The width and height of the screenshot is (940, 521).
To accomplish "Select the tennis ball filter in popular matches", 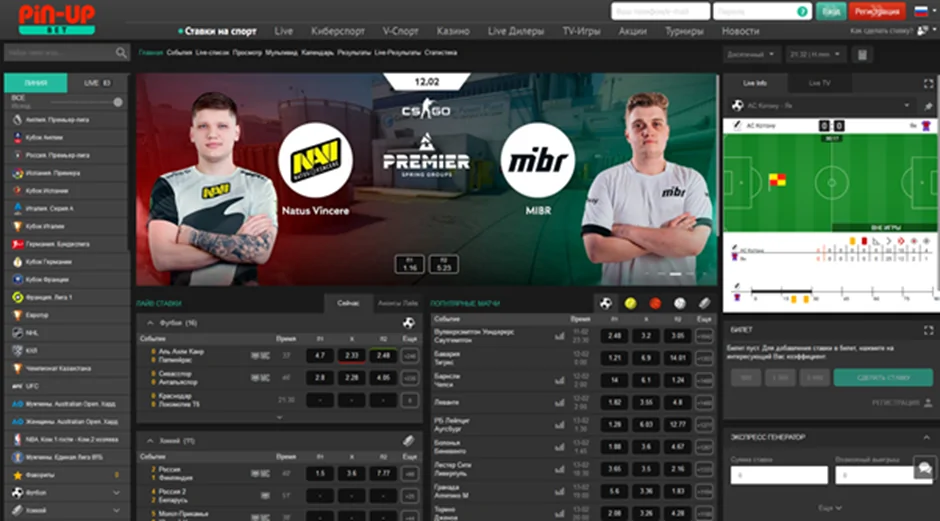I will 630,303.
